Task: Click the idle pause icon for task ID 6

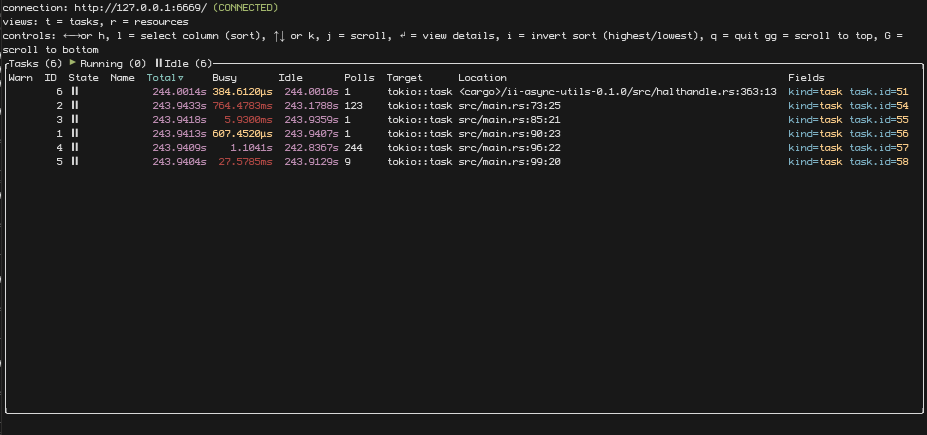Action: click(x=74, y=92)
